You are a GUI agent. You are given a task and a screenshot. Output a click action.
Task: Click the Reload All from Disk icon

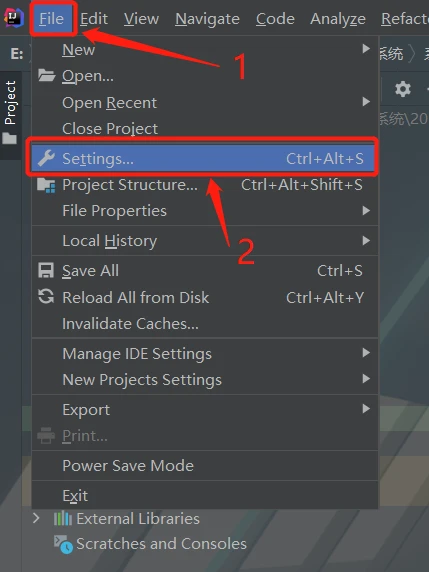pos(46,297)
